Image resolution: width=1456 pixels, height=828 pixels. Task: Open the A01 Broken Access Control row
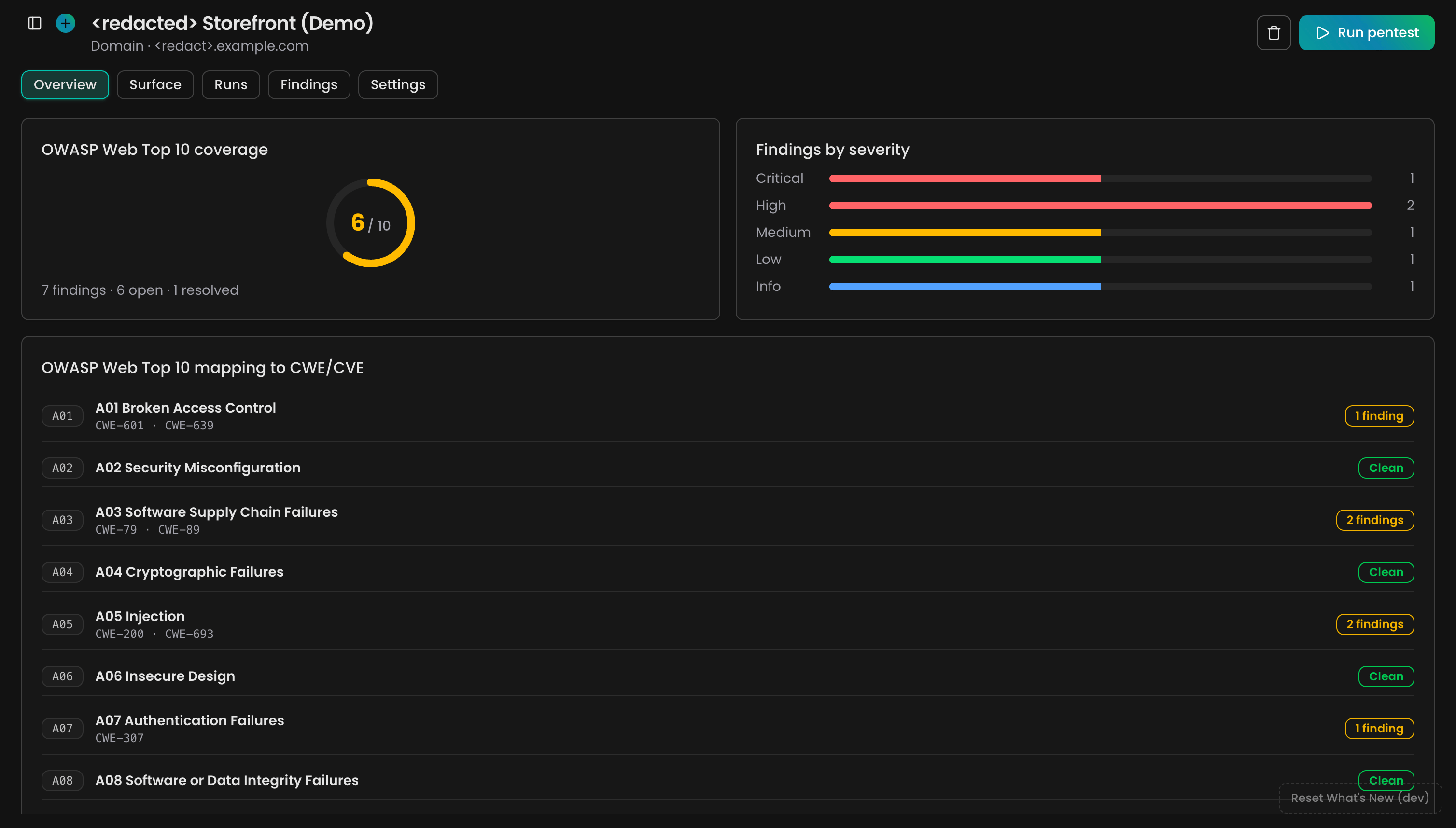click(728, 416)
